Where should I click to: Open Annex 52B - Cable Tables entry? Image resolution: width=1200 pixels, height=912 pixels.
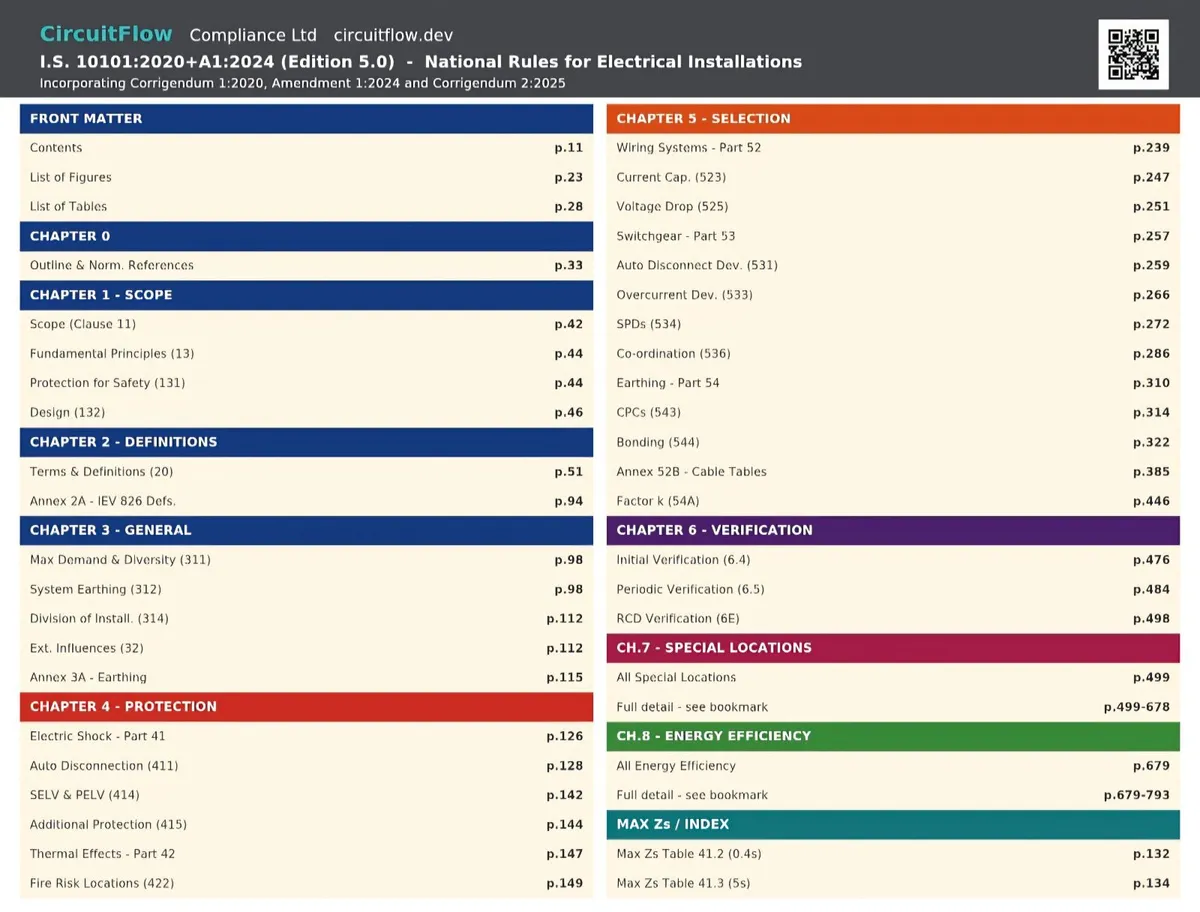(x=893, y=471)
